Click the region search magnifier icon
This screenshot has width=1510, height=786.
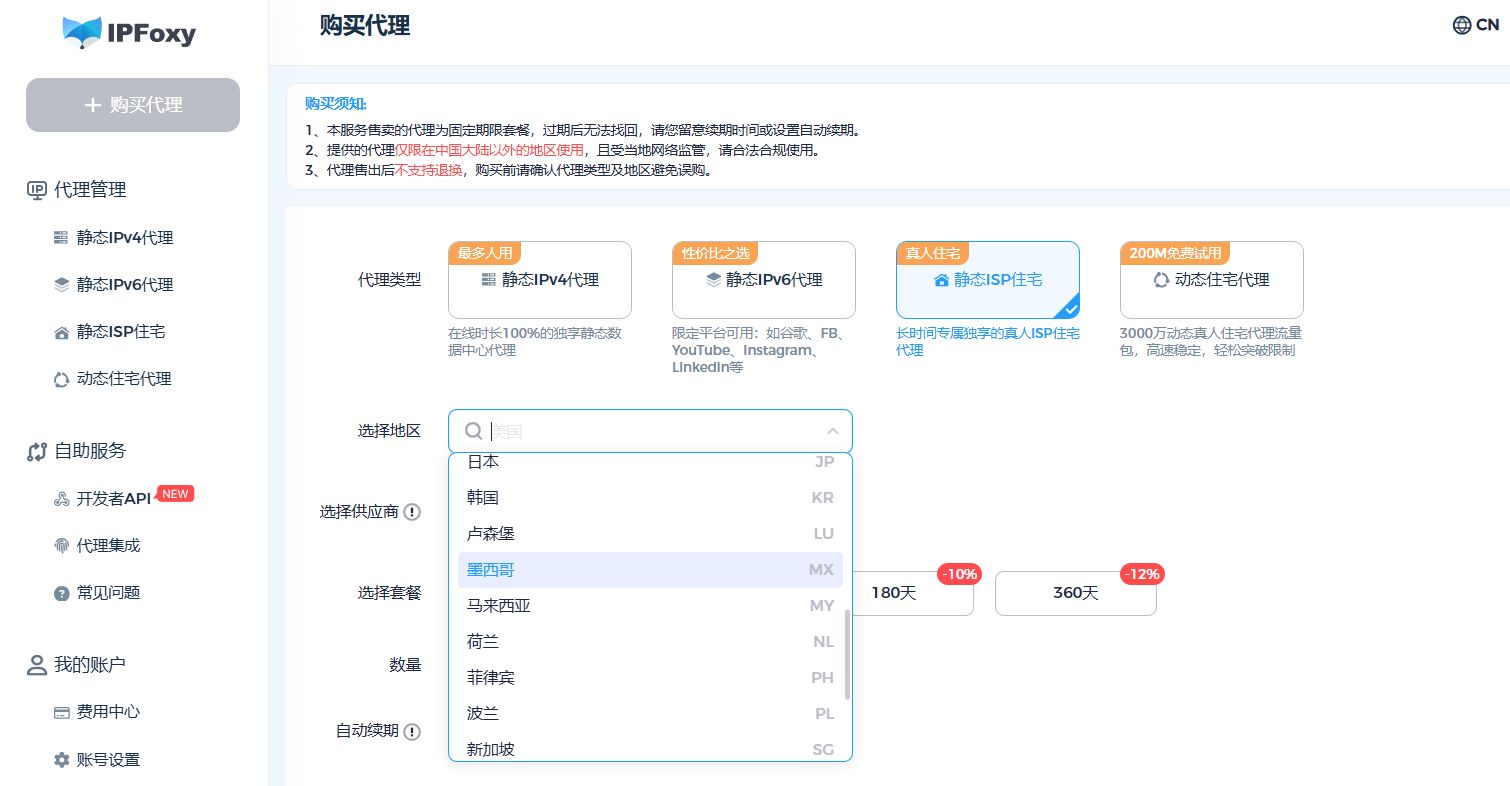(473, 431)
